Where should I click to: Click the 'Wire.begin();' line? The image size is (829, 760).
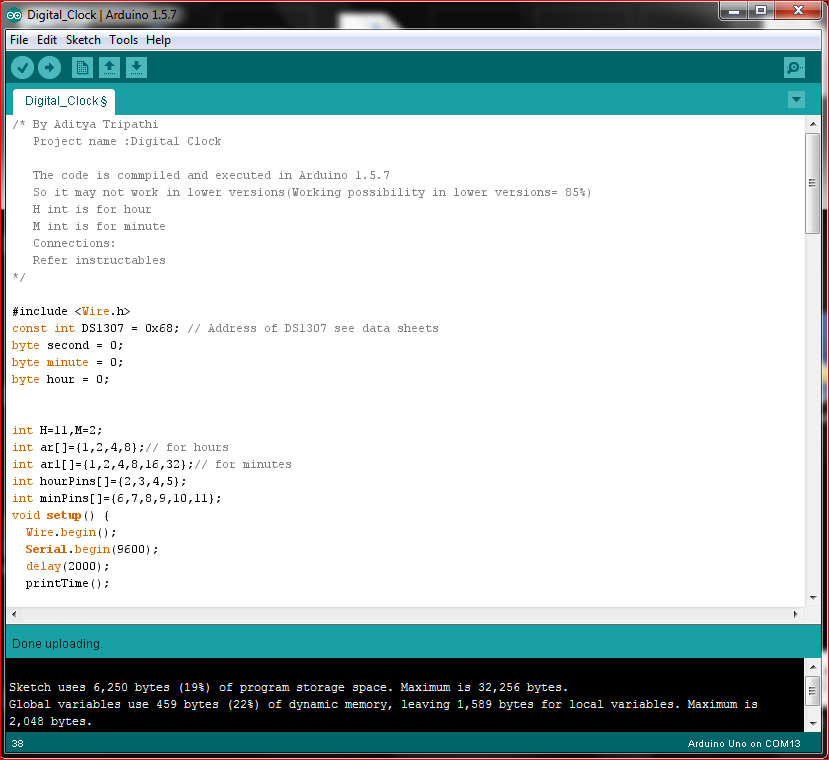tap(71, 532)
